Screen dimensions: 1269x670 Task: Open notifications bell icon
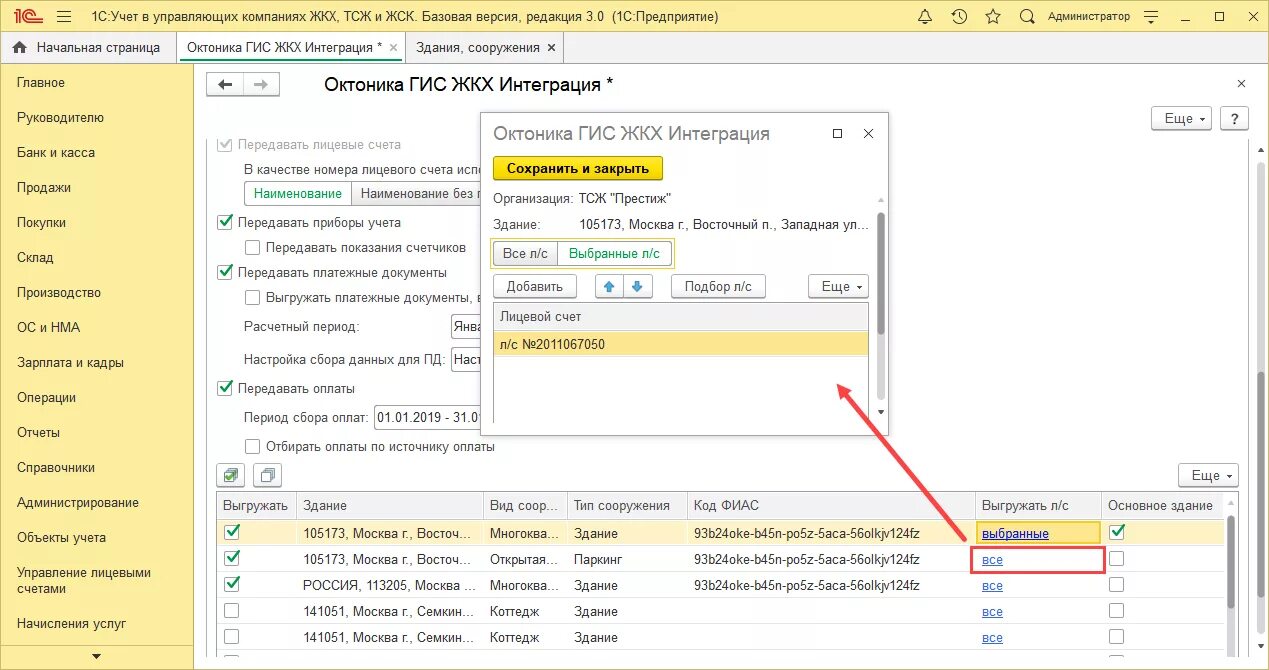point(926,17)
